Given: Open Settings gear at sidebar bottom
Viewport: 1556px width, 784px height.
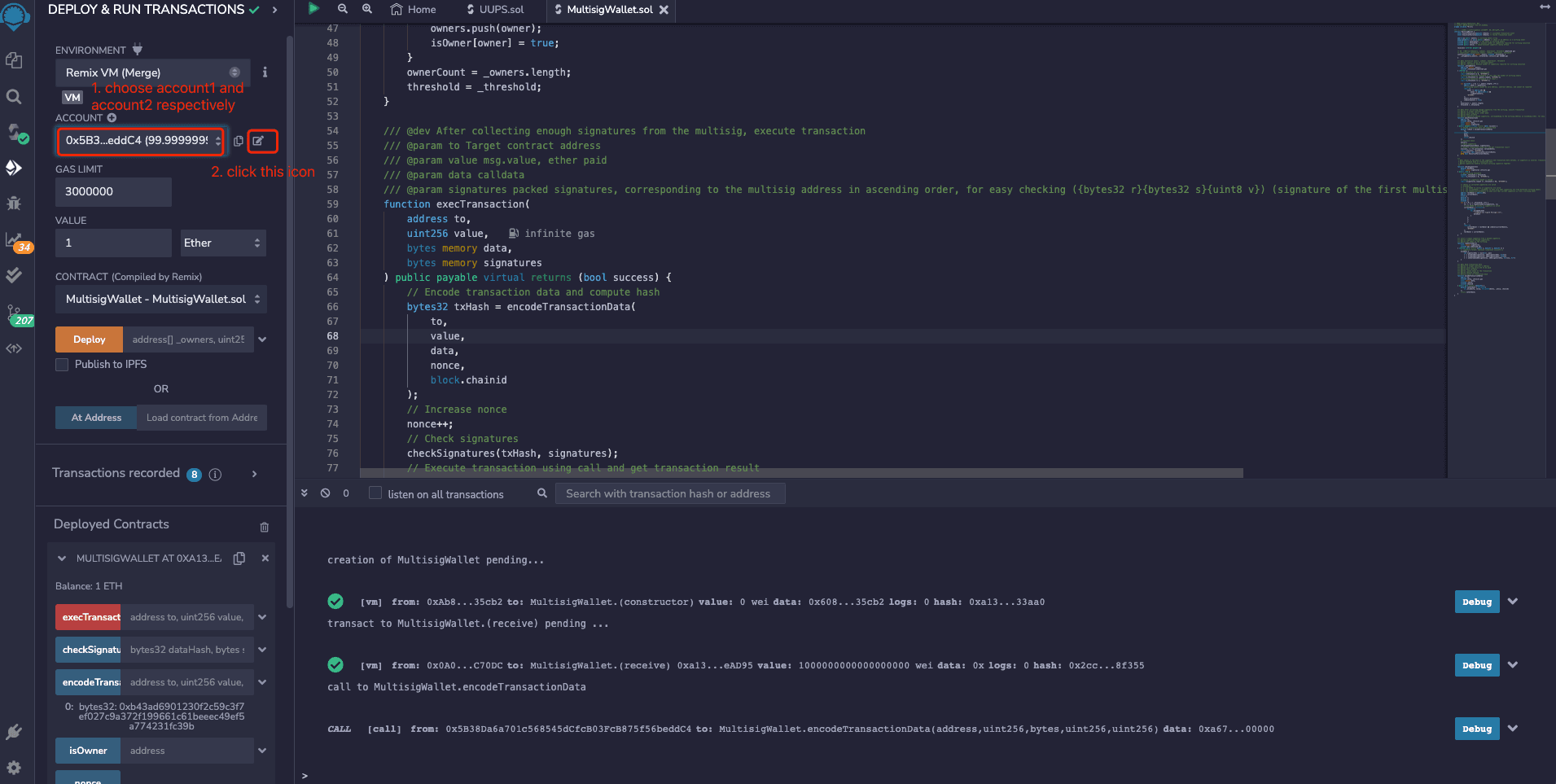Looking at the screenshot, I should (x=14, y=767).
